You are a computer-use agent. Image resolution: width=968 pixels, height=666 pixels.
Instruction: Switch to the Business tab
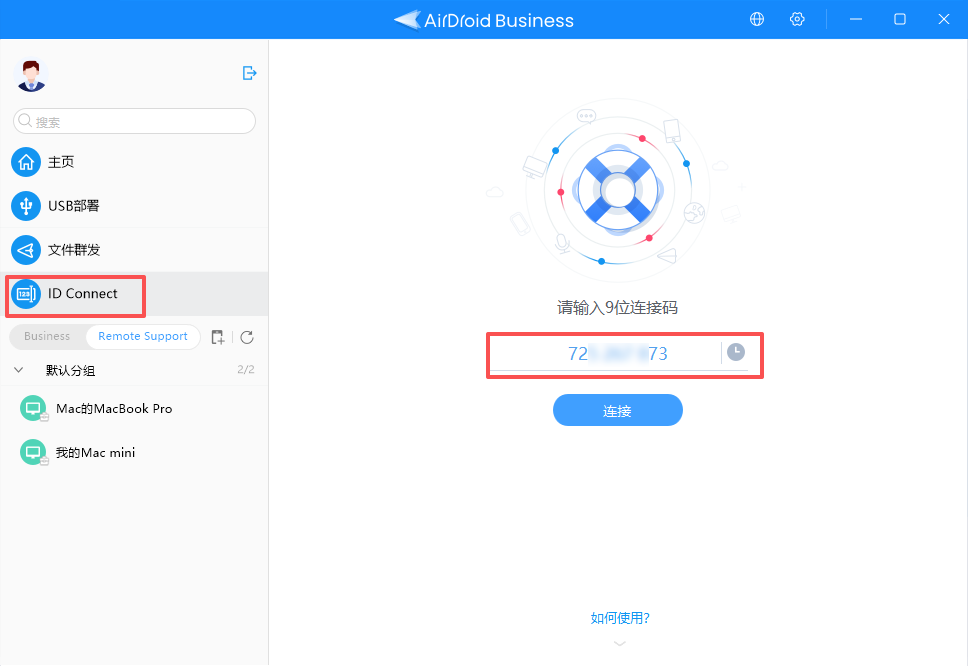pyautogui.click(x=48, y=336)
